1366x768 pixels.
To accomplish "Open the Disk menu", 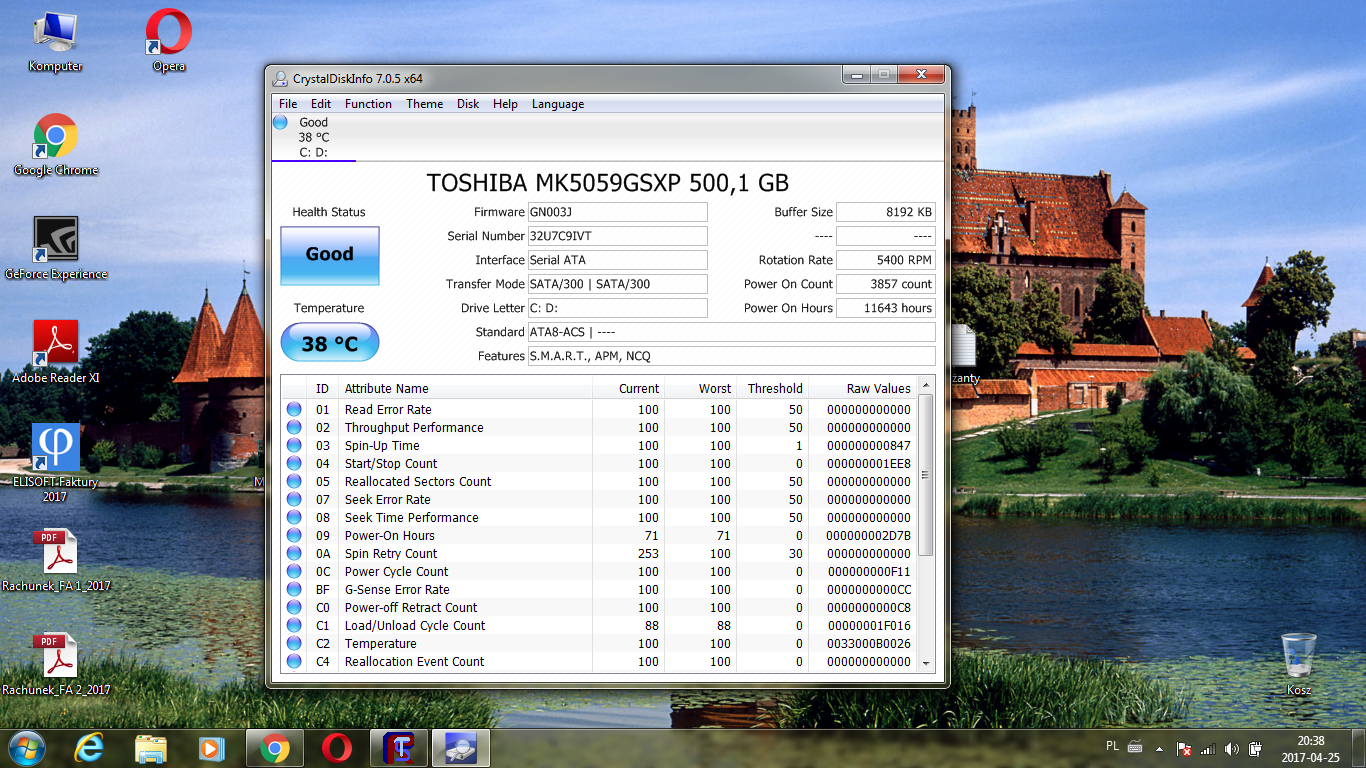I will pyautogui.click(x=468, y=104).
